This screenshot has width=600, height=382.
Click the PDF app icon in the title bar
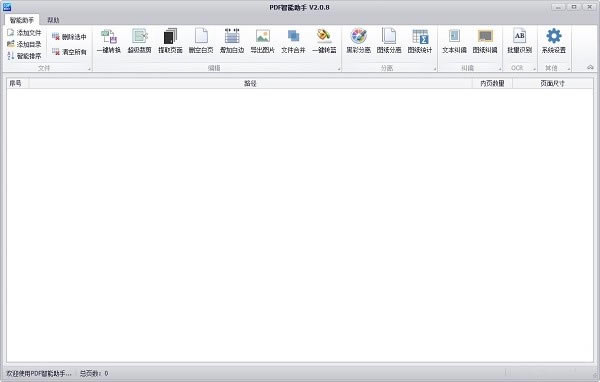tap(7, 7)
